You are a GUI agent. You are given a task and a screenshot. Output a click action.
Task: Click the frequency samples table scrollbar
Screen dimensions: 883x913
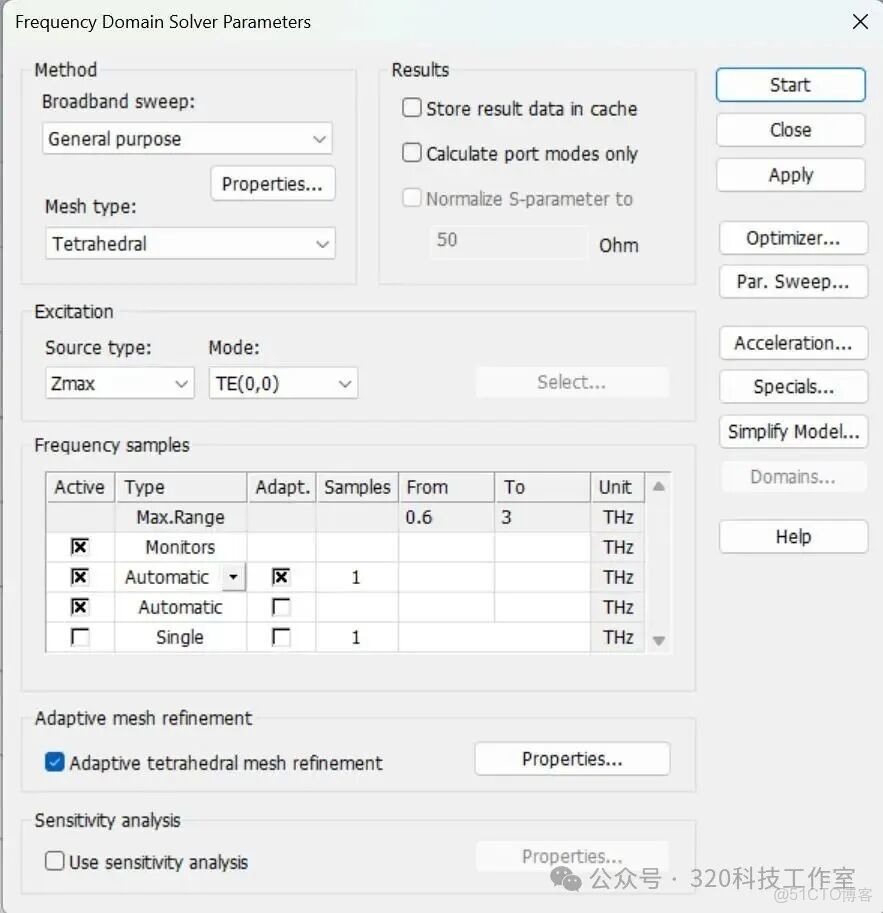658,560
